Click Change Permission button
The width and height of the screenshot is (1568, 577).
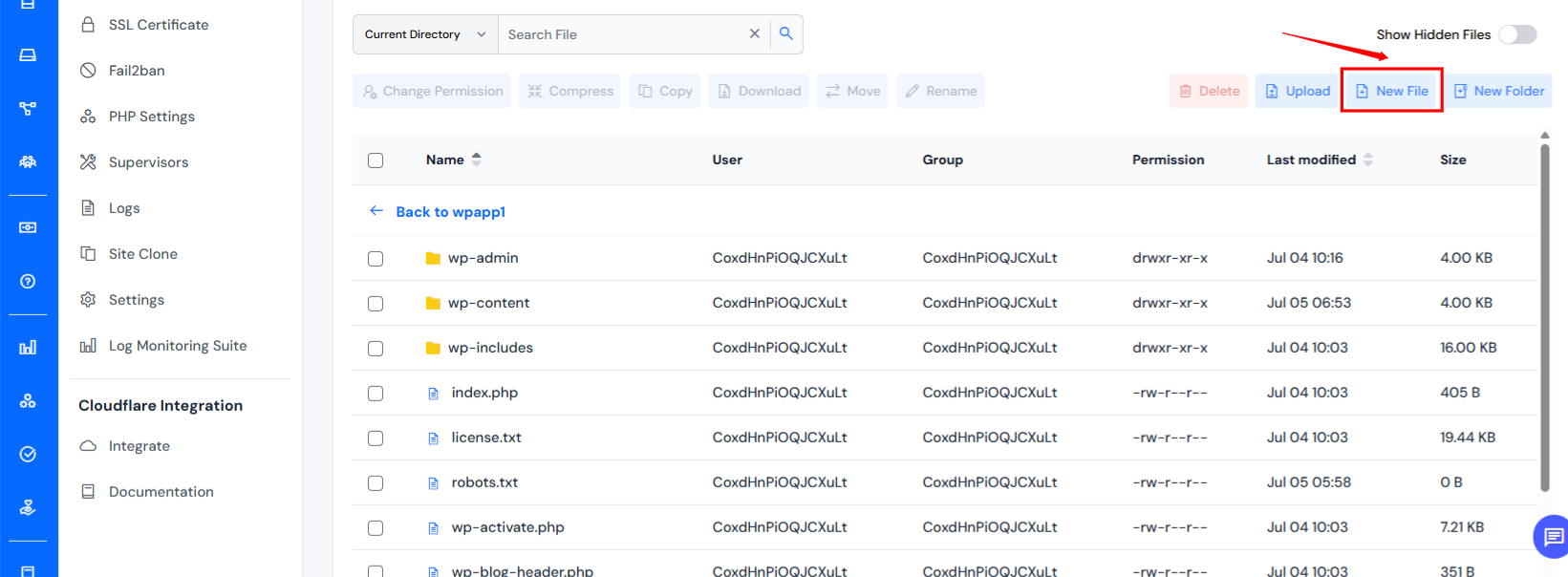click(432, 91)
